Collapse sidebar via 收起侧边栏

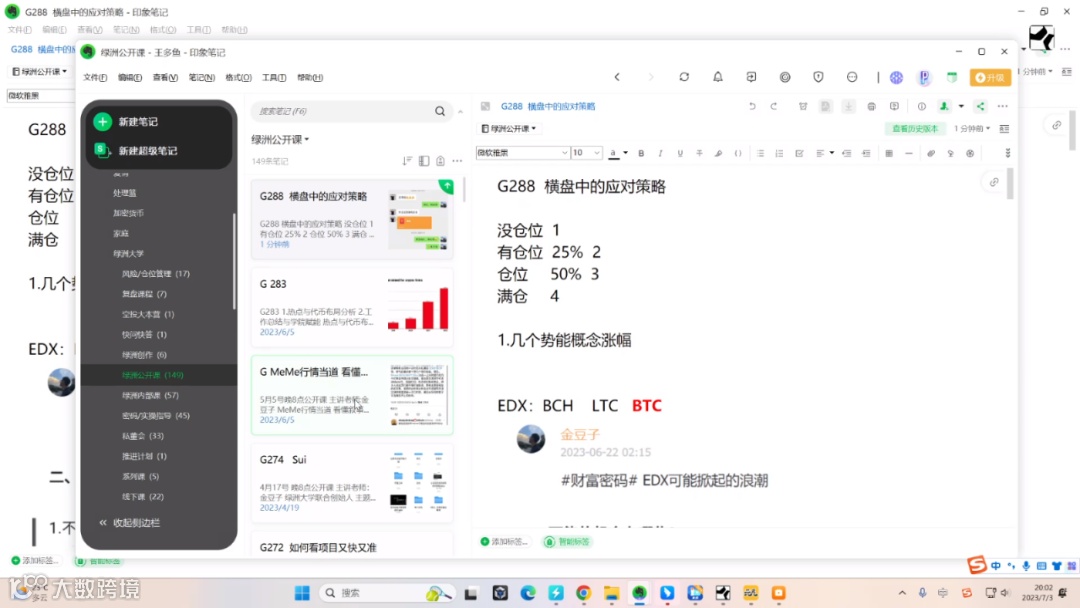tap(129, 523)
